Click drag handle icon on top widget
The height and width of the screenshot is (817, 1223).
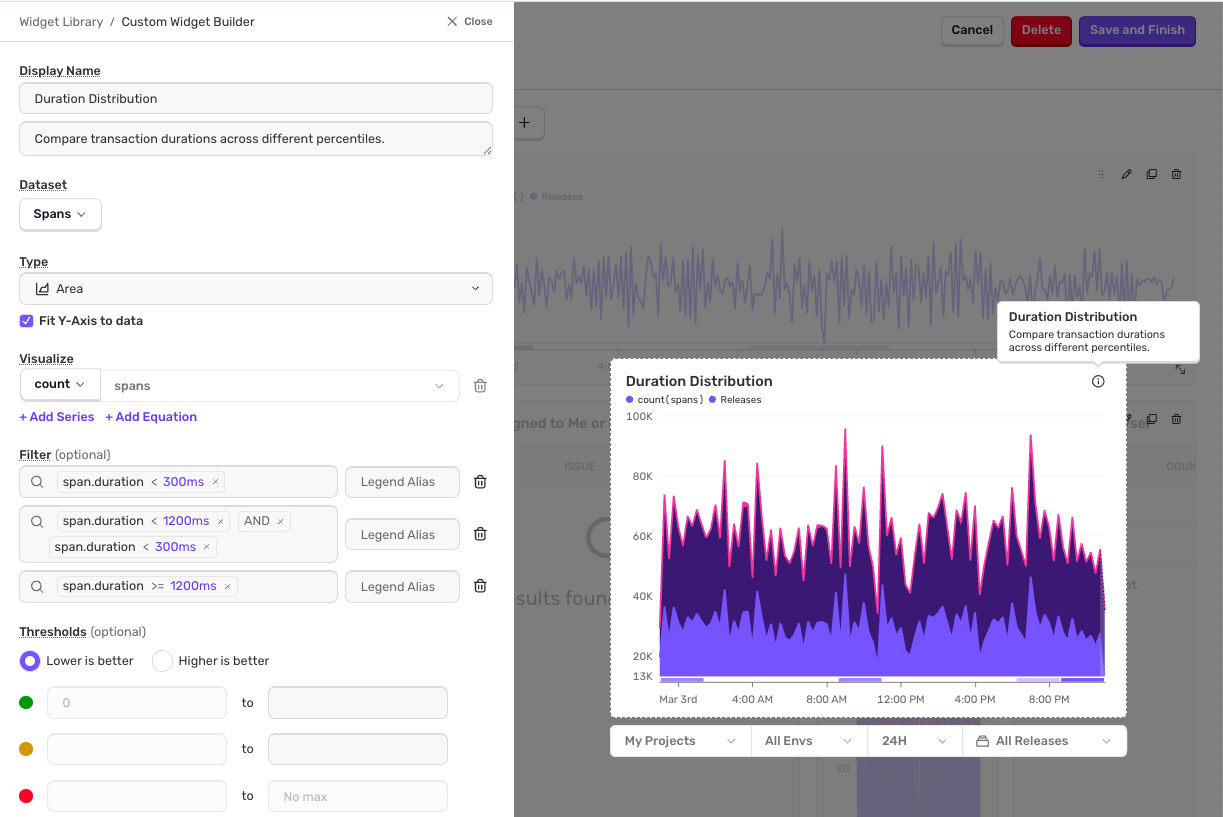pyautogui.click(x=1101, y=174)
